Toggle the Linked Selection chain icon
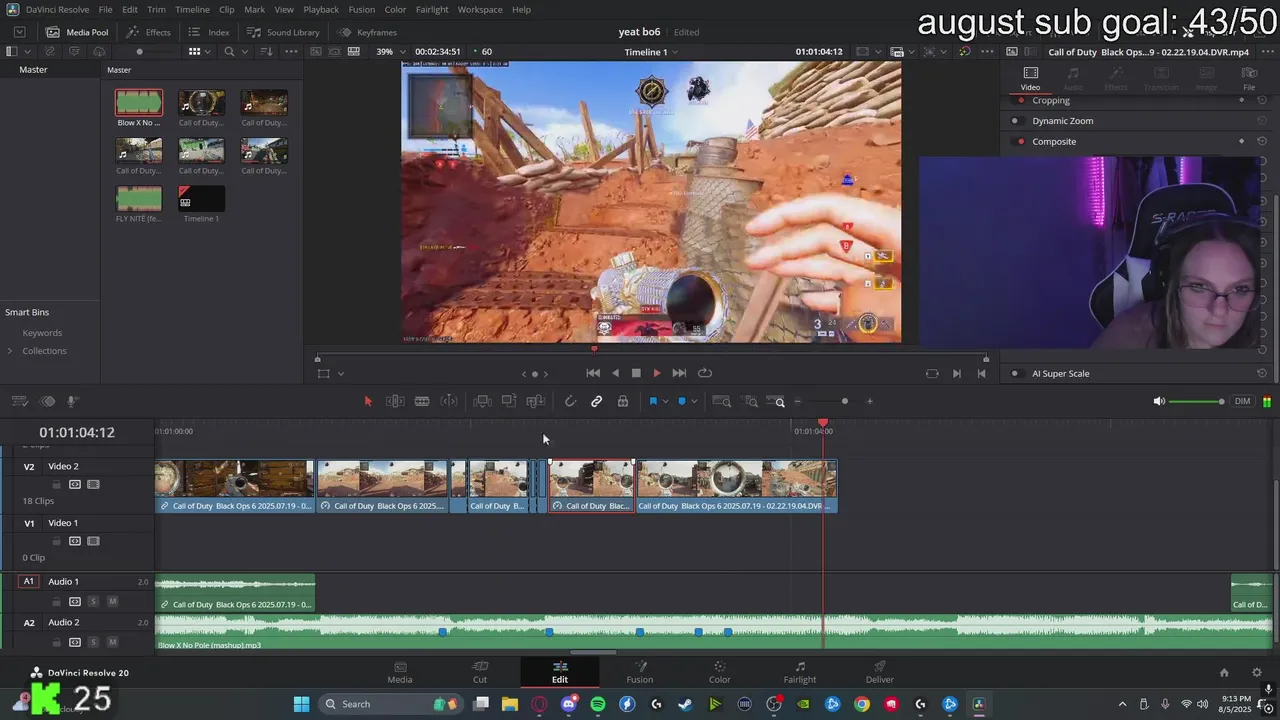This screenshot has height=720, width=1280. point(596,401)
